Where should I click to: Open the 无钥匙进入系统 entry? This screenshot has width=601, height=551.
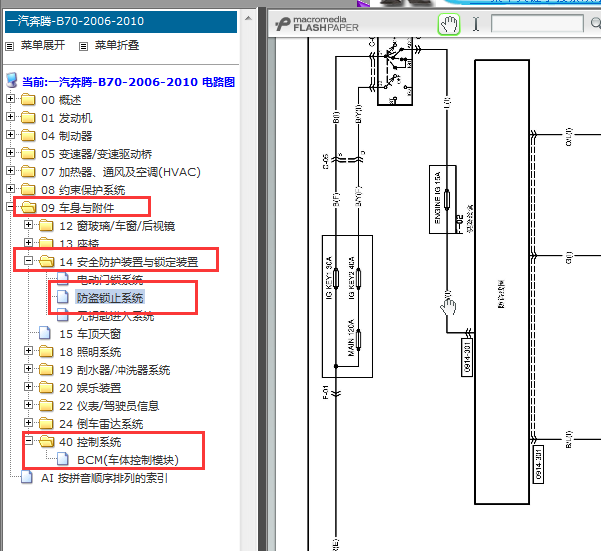(115, 316)
